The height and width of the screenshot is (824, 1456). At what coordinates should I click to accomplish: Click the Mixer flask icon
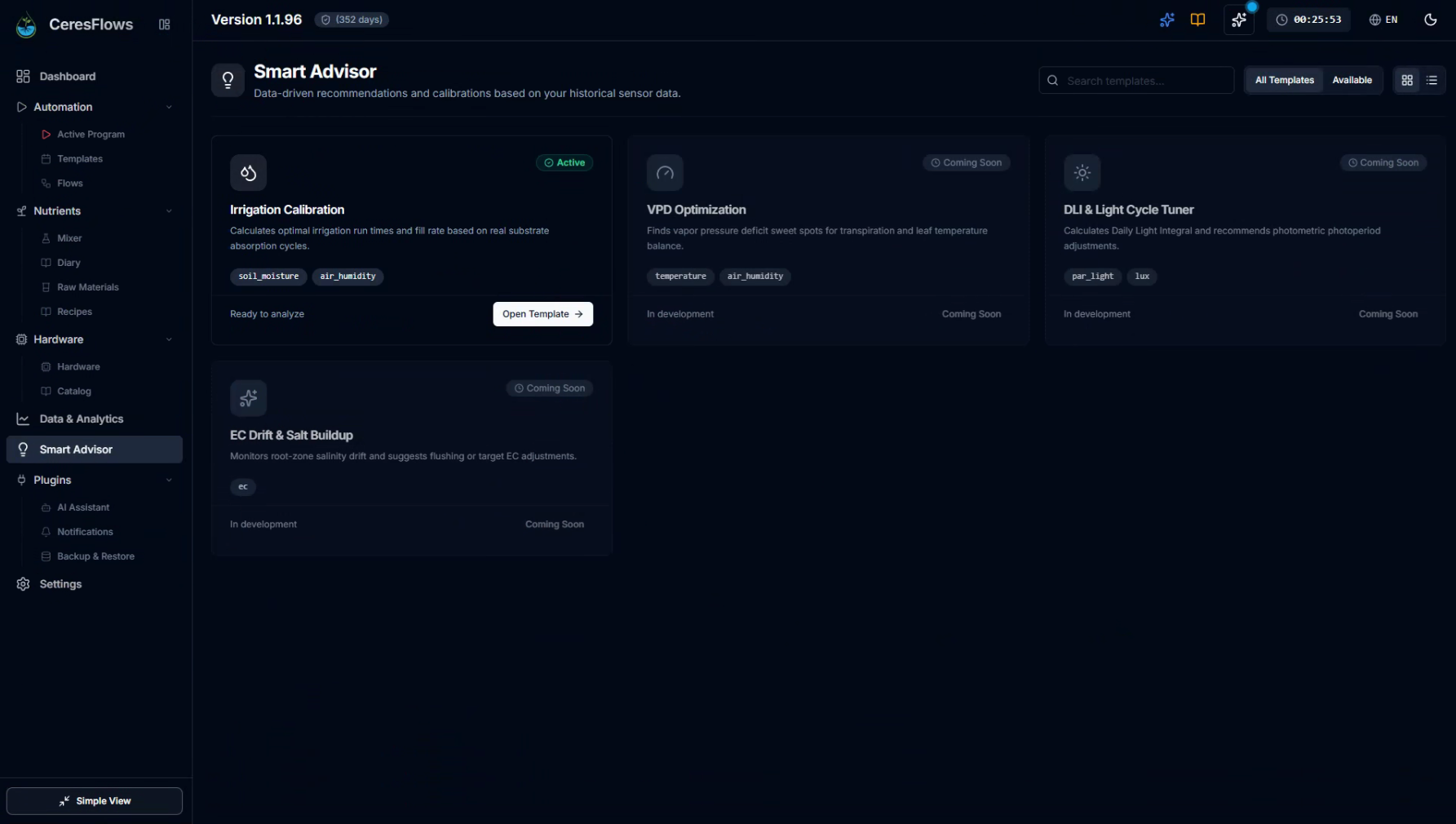pyautogui.click(x=46, y=238)
